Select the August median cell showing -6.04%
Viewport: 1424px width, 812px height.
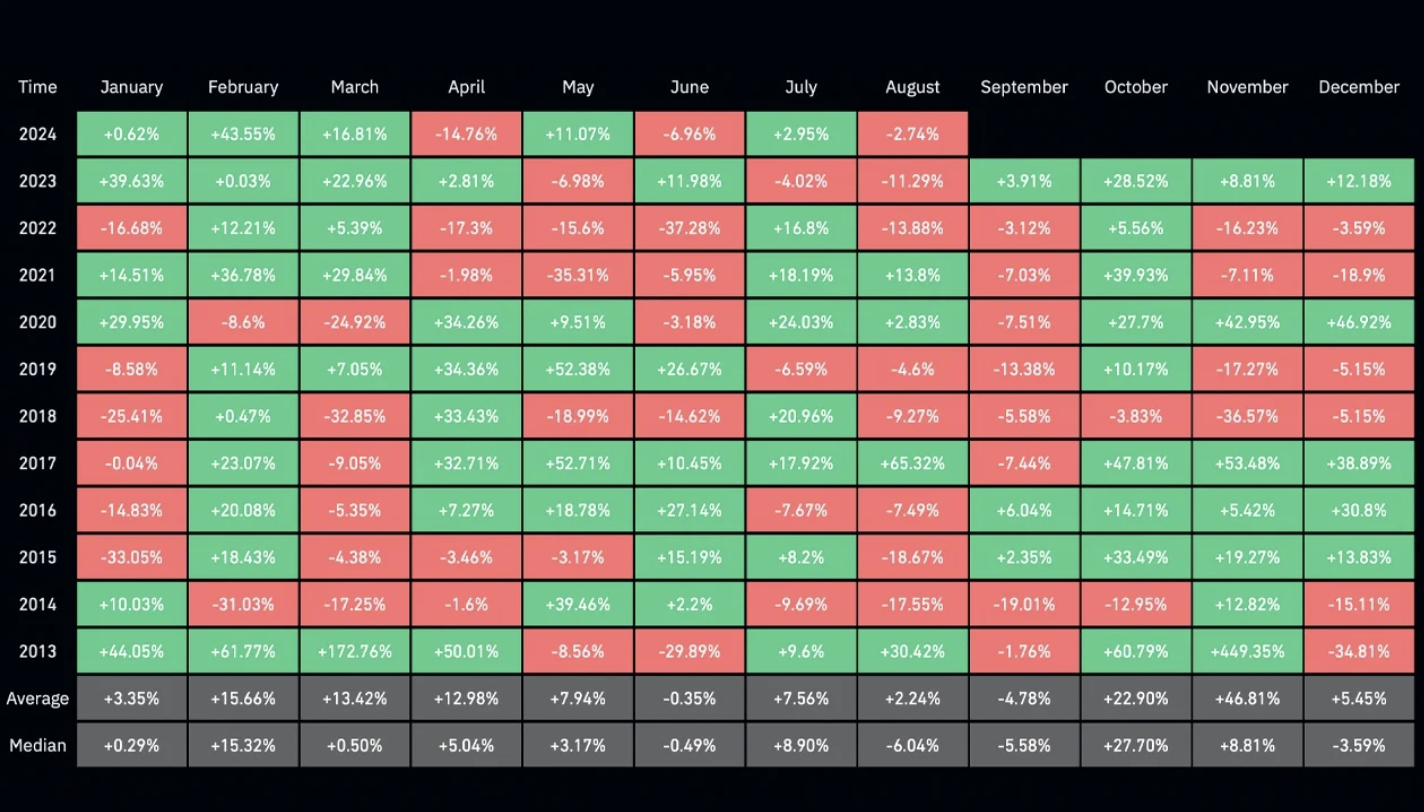[x=912, y=745]
